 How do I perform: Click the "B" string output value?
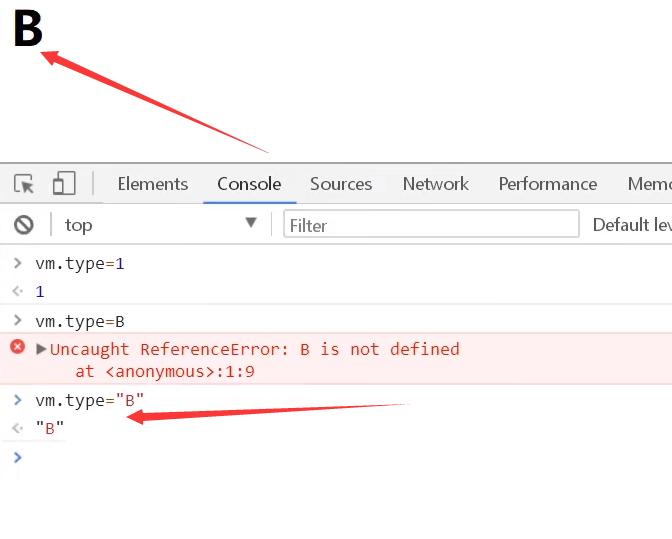tap(50, 428)
